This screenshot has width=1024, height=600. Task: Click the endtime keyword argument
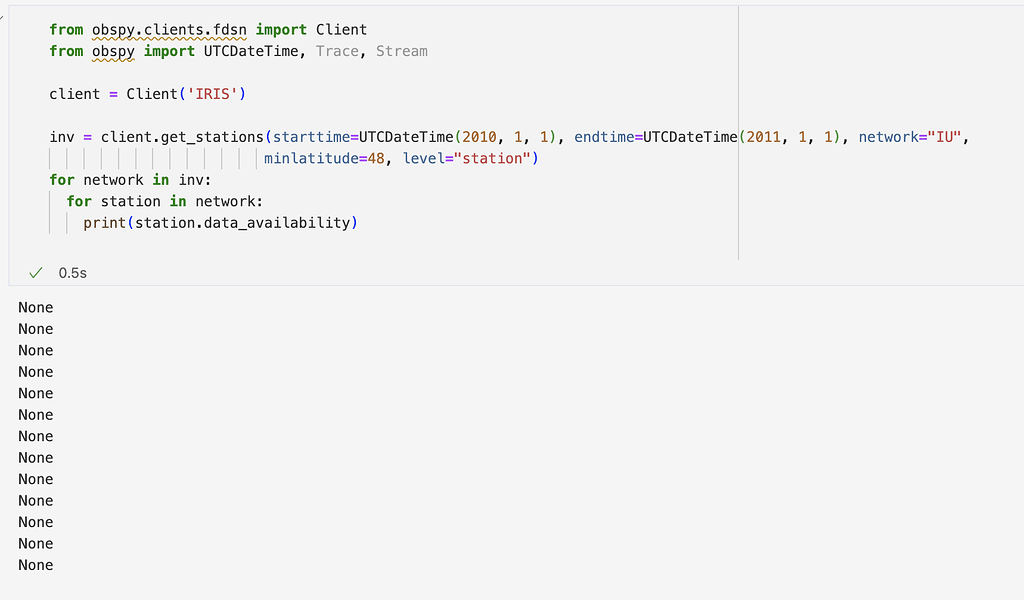point(604,137)
